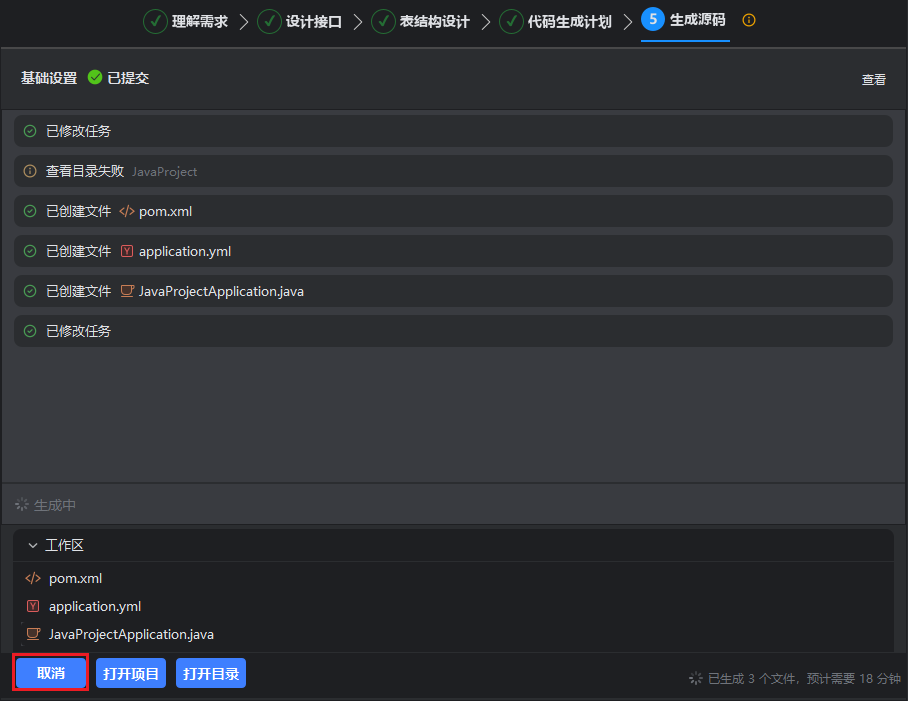Open the 已创建文件 pom.xml log entry
This screenshot has width=908, height=701.
tap(165, 211)
